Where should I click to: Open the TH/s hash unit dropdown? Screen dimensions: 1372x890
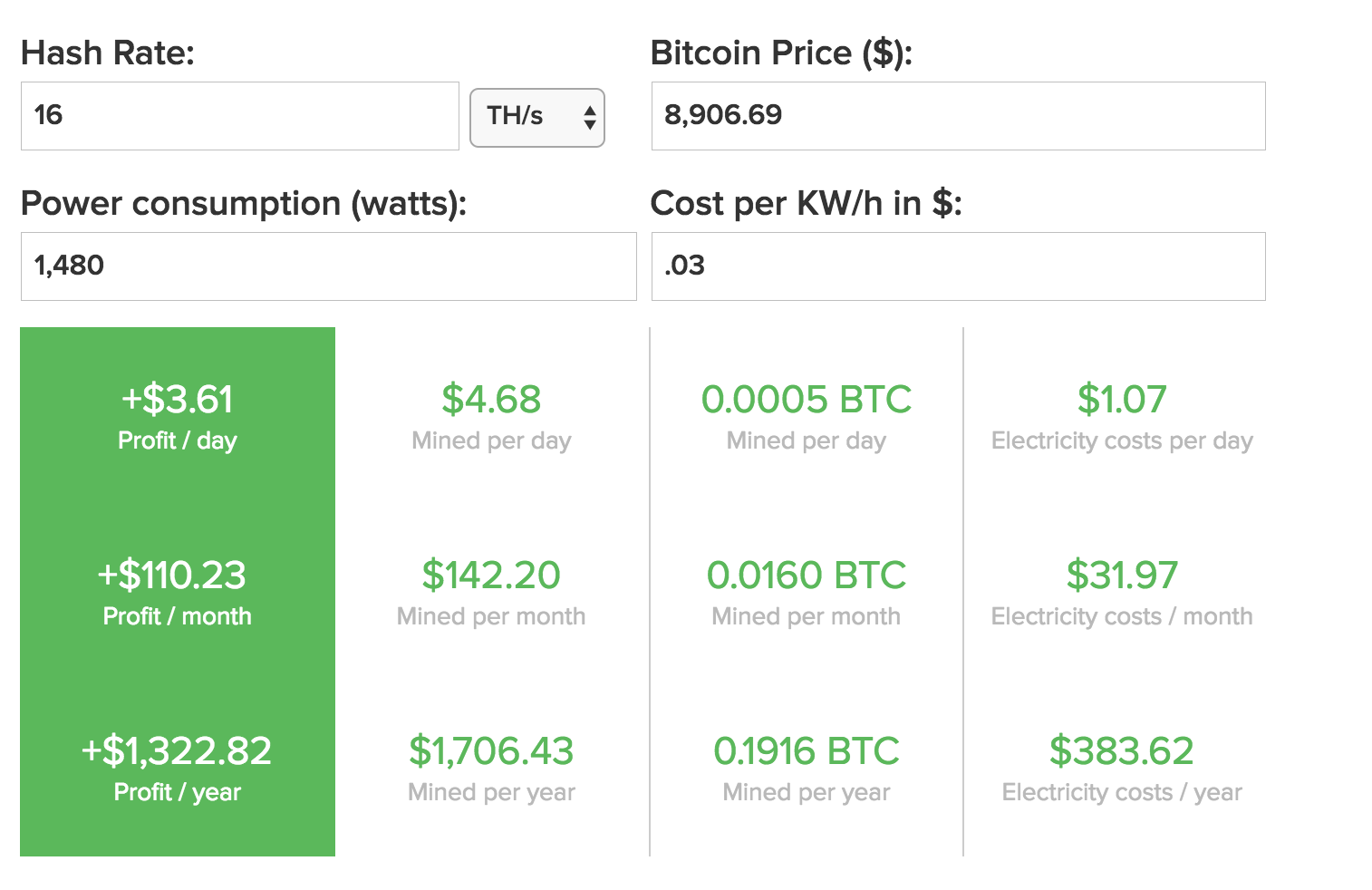(537, 117)
